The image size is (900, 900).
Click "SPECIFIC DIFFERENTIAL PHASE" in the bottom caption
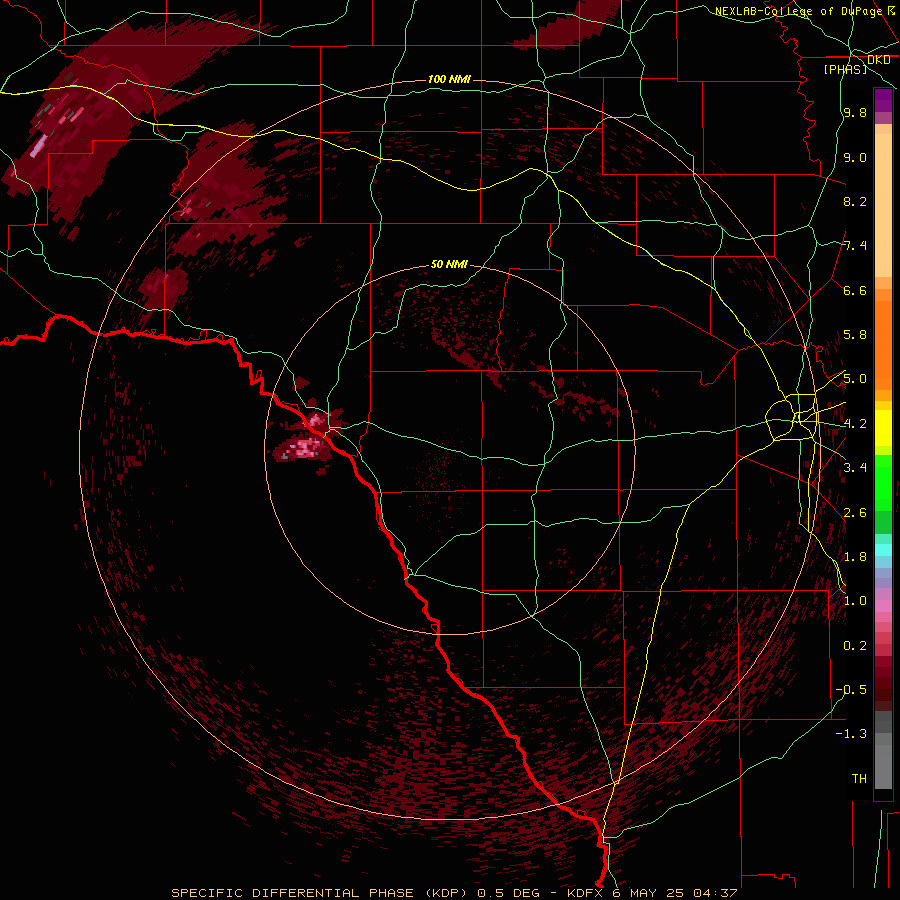pyautogui.click(x=292, y=893)
